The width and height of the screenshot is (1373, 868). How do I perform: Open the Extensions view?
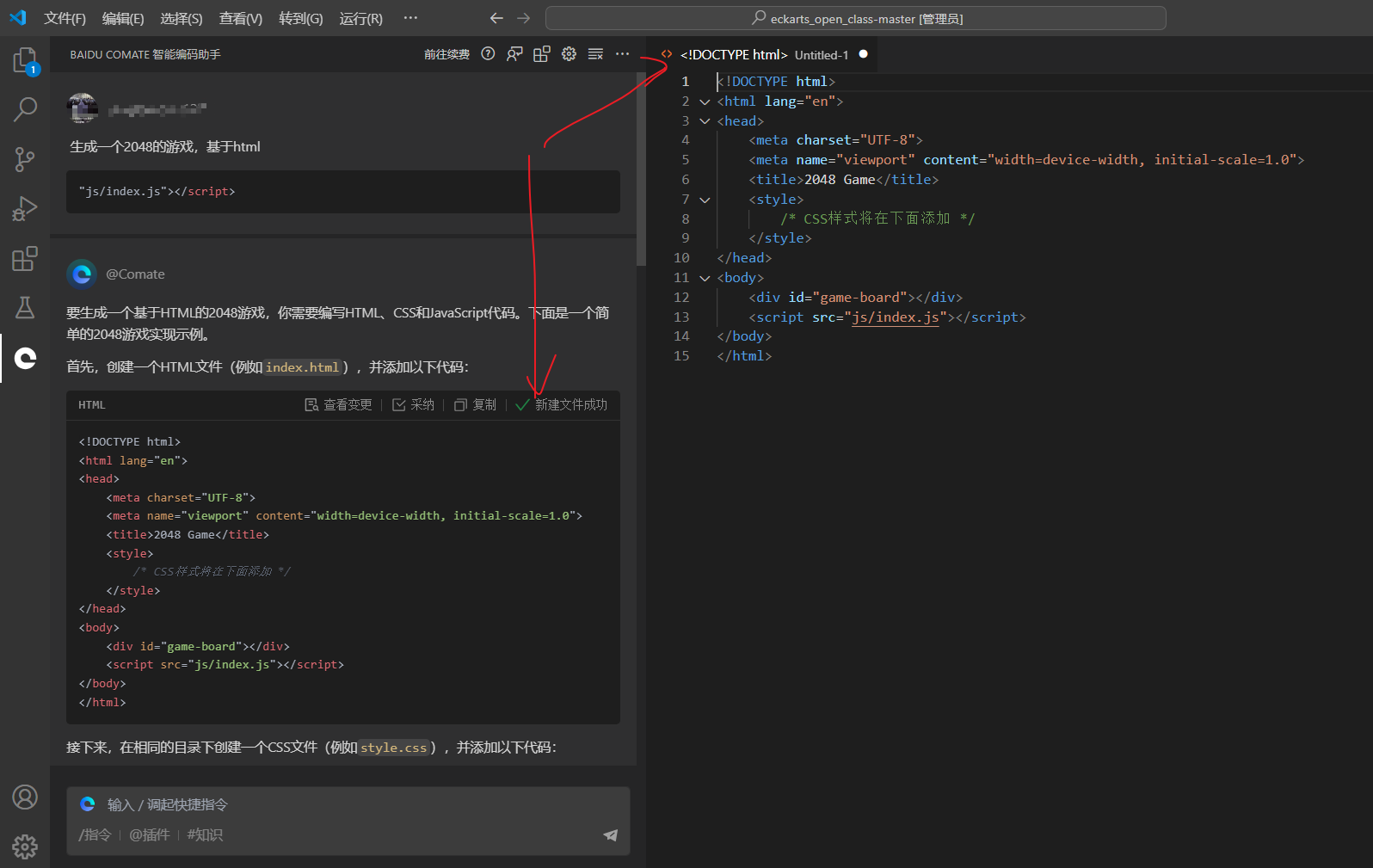25,259
